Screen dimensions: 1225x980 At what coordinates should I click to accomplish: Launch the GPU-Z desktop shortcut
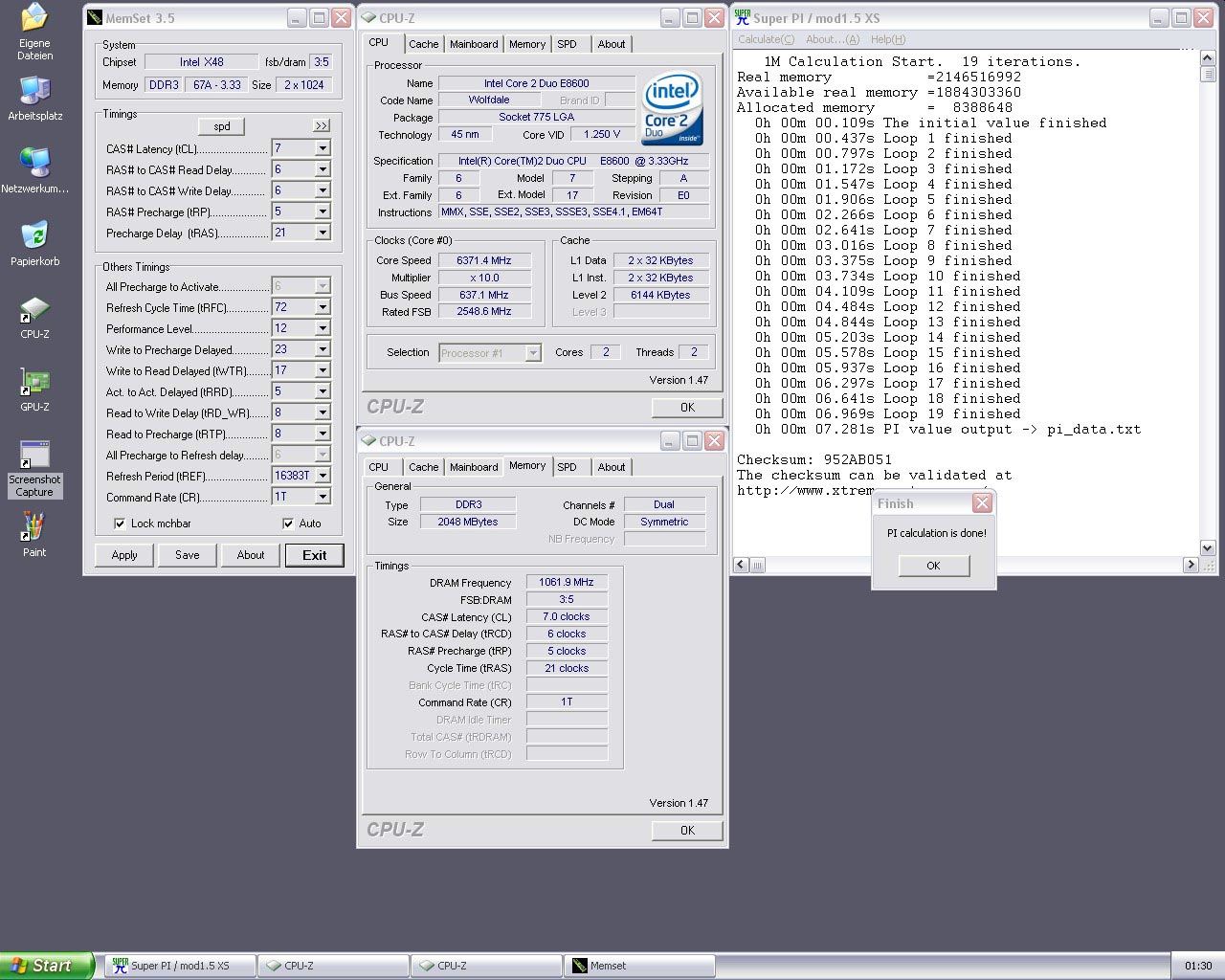[34, 390]
